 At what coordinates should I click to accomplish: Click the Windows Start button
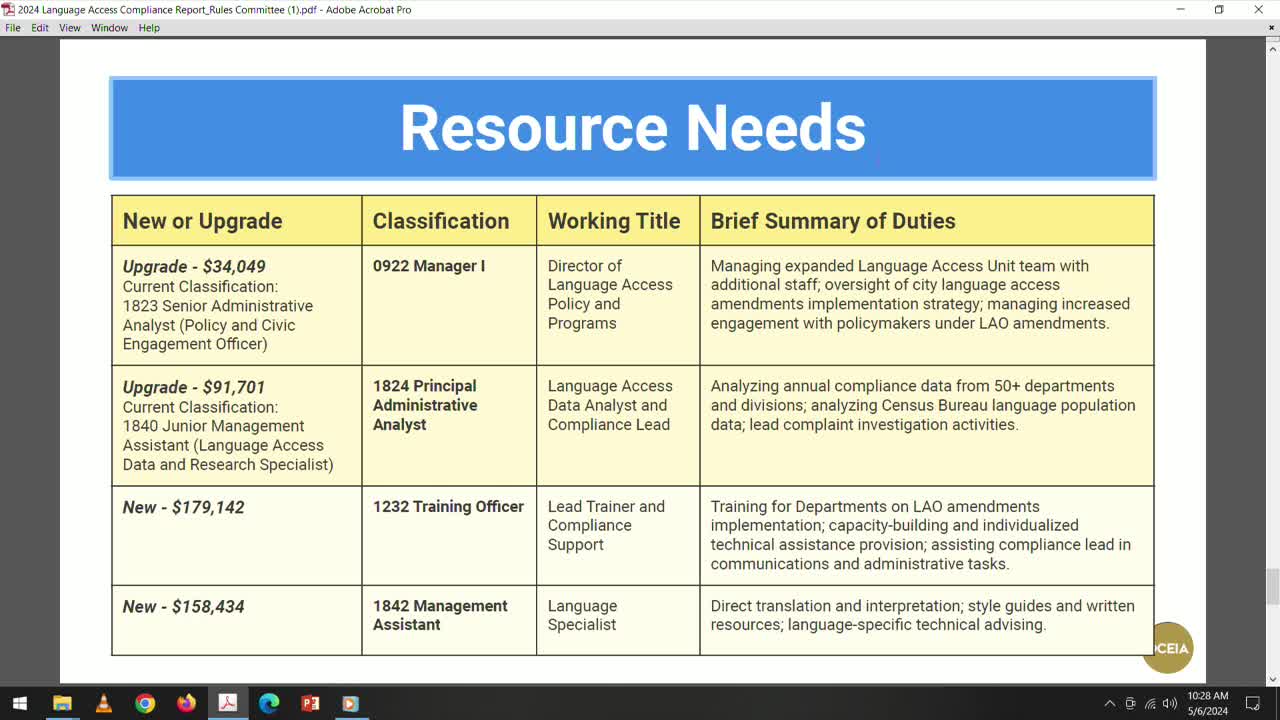point(20,703)
